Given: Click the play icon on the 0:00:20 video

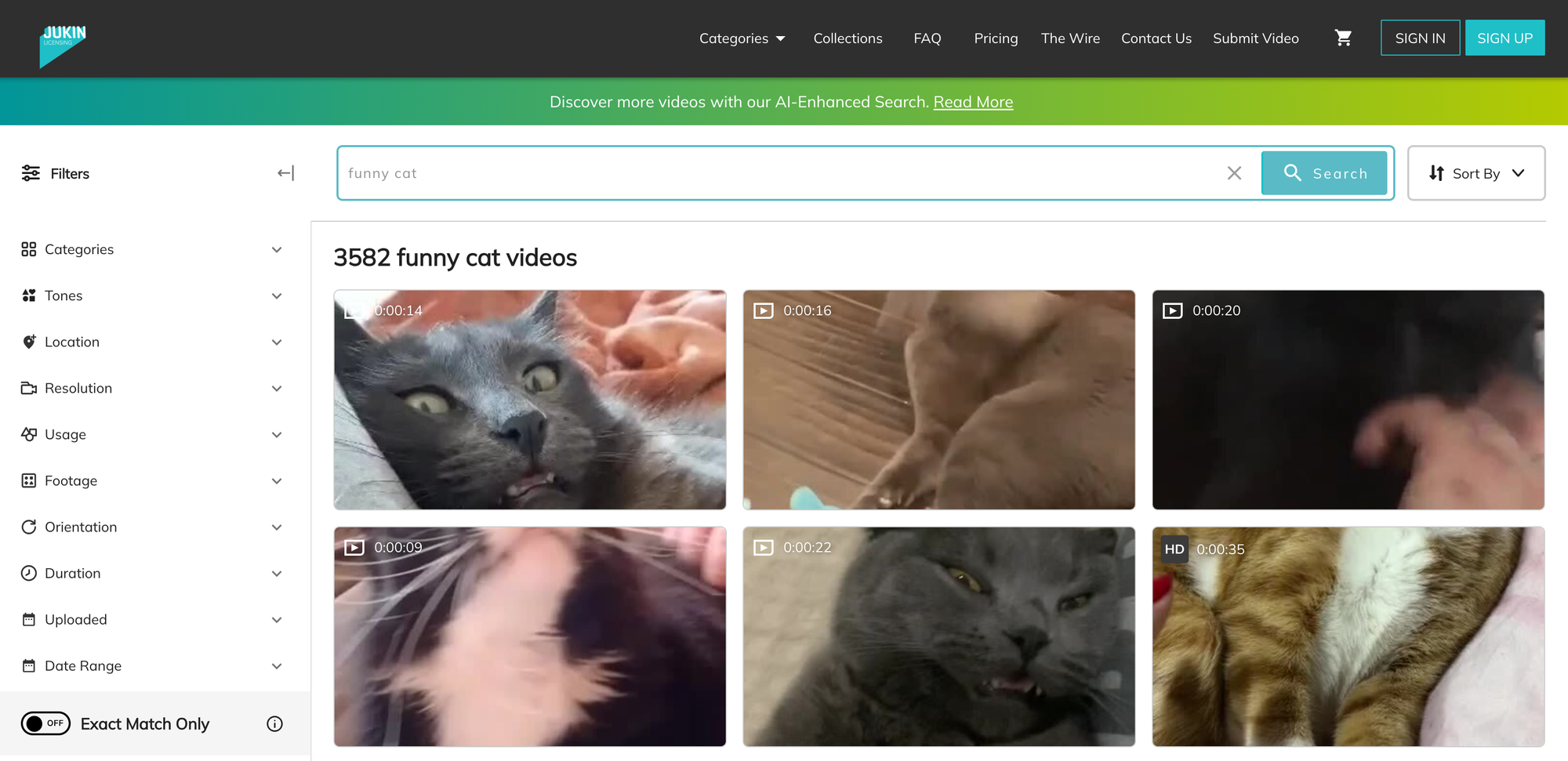Looking at the screenshot, I should click(1172, 311).
